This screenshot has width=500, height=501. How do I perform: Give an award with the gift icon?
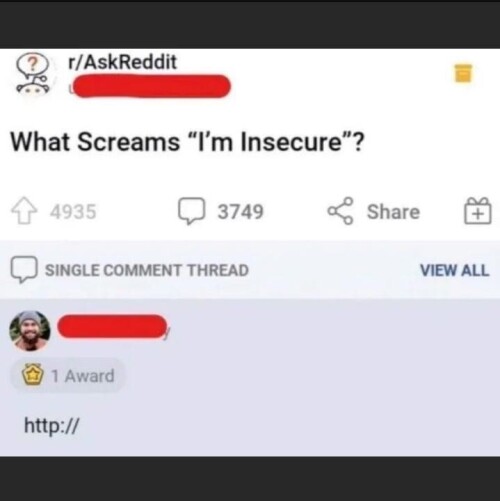[478, 211]
